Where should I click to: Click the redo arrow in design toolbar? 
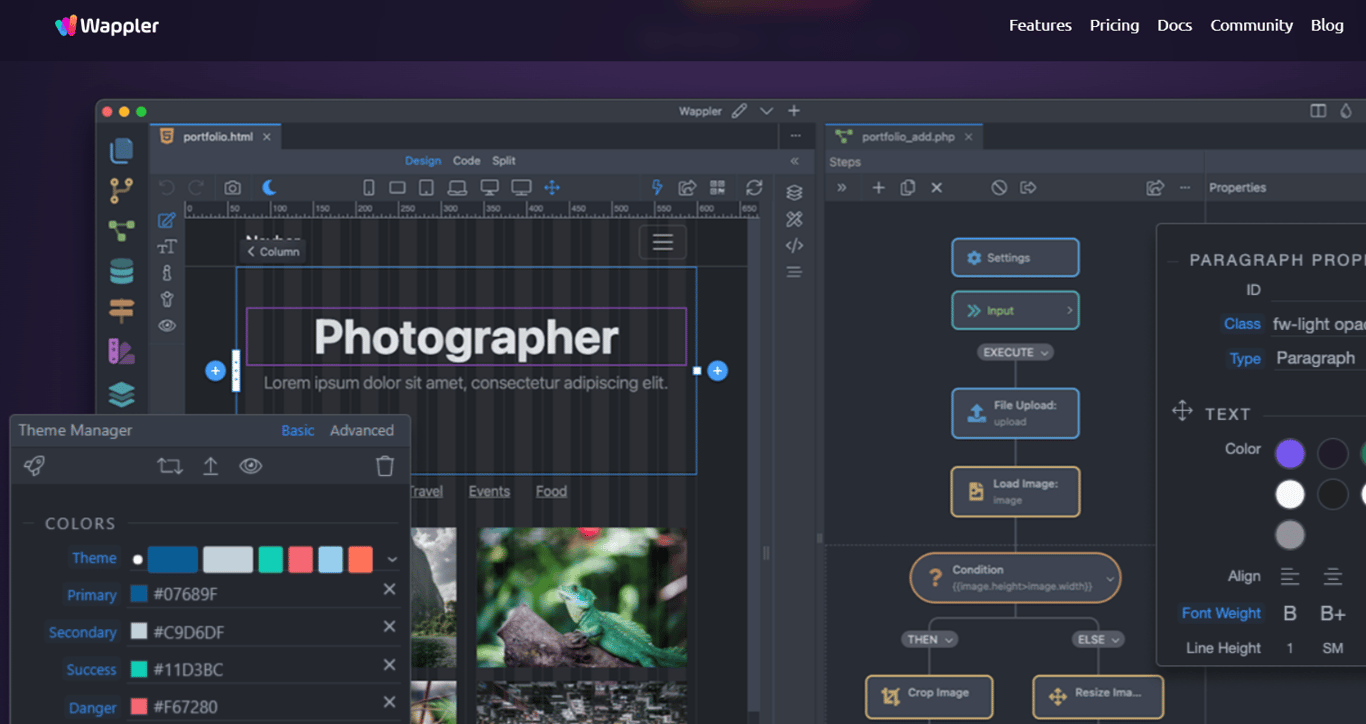coord(196,187)
